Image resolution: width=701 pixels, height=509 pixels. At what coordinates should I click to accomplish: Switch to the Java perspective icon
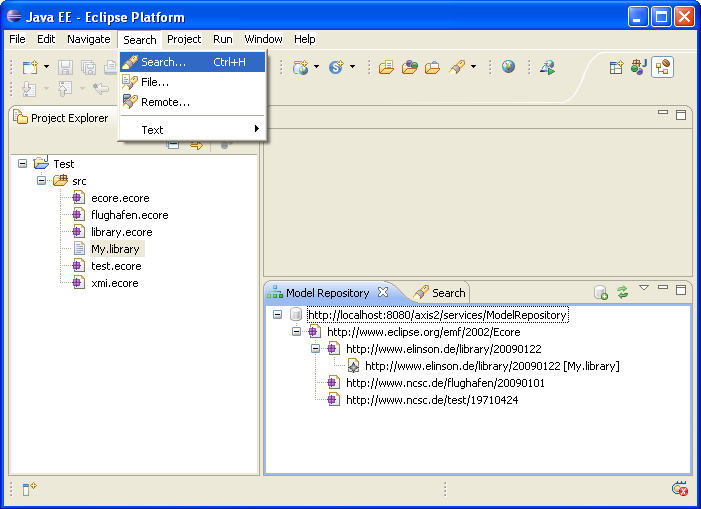tap(639, 67)
